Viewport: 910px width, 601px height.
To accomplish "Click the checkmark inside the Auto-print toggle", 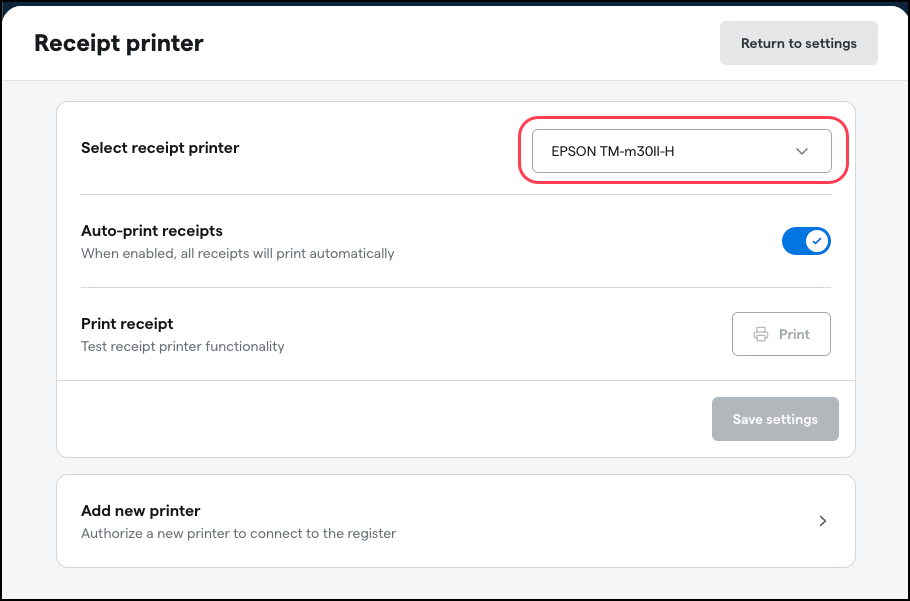I will [x=816, y=241].
